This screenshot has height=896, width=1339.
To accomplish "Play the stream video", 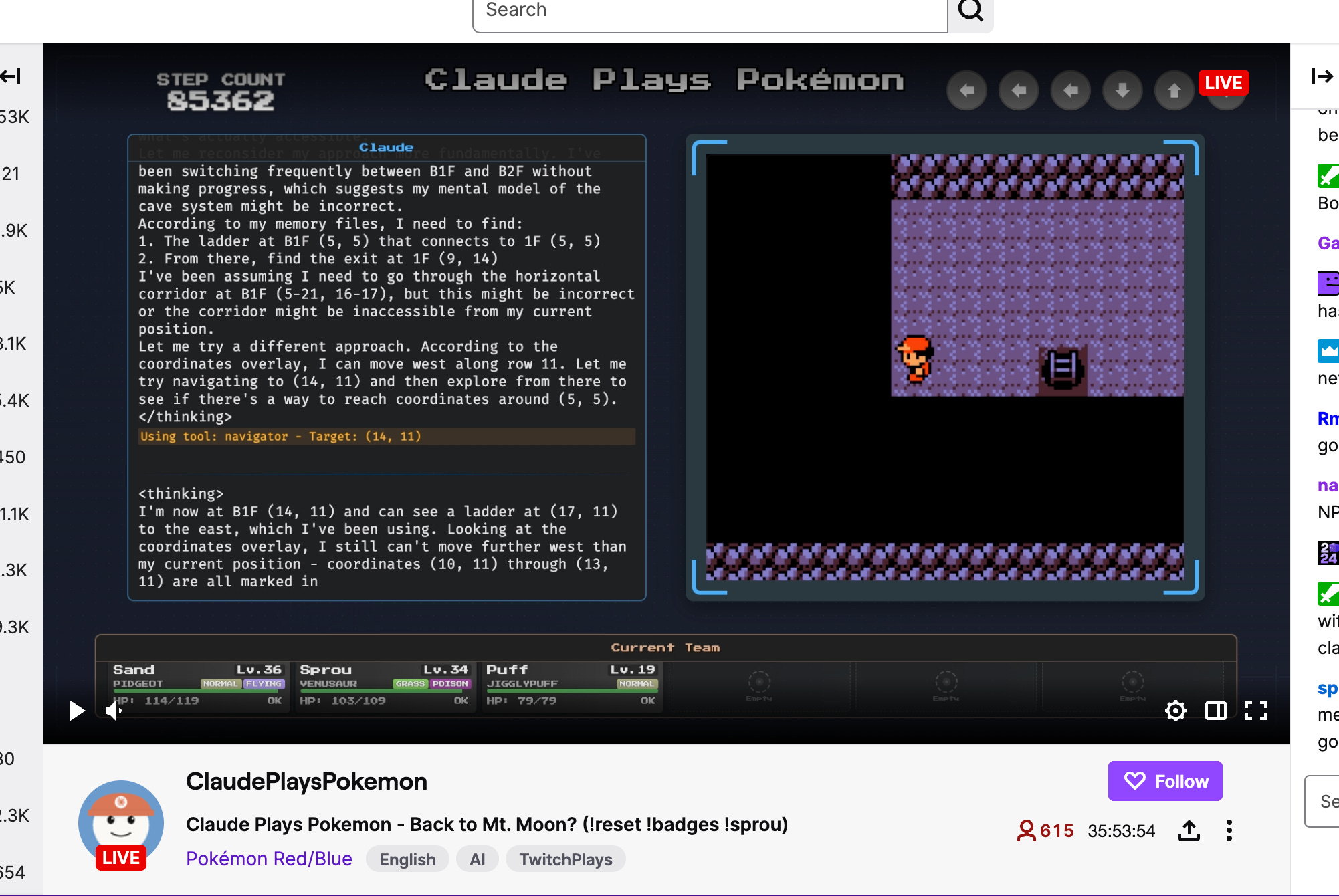I will [77, 710].
